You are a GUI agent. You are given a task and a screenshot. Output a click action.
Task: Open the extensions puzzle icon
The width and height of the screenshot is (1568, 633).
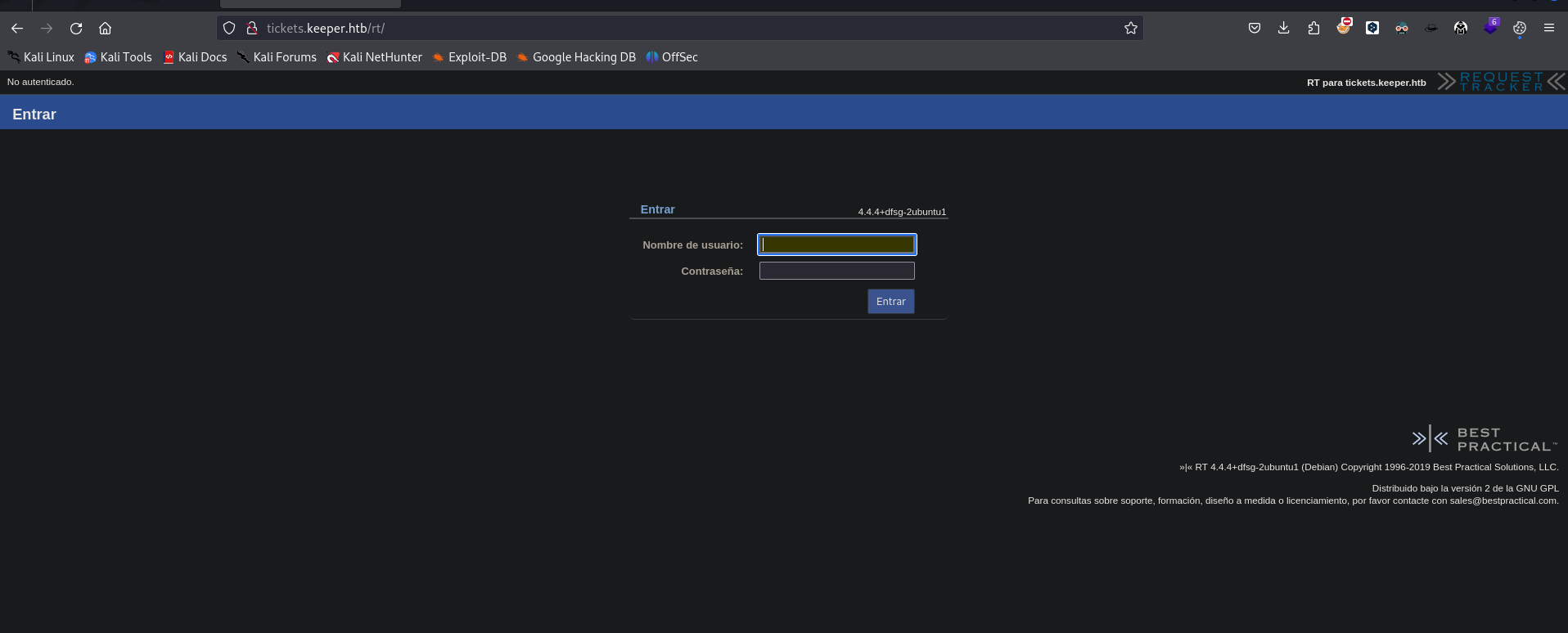(1313, 28)
